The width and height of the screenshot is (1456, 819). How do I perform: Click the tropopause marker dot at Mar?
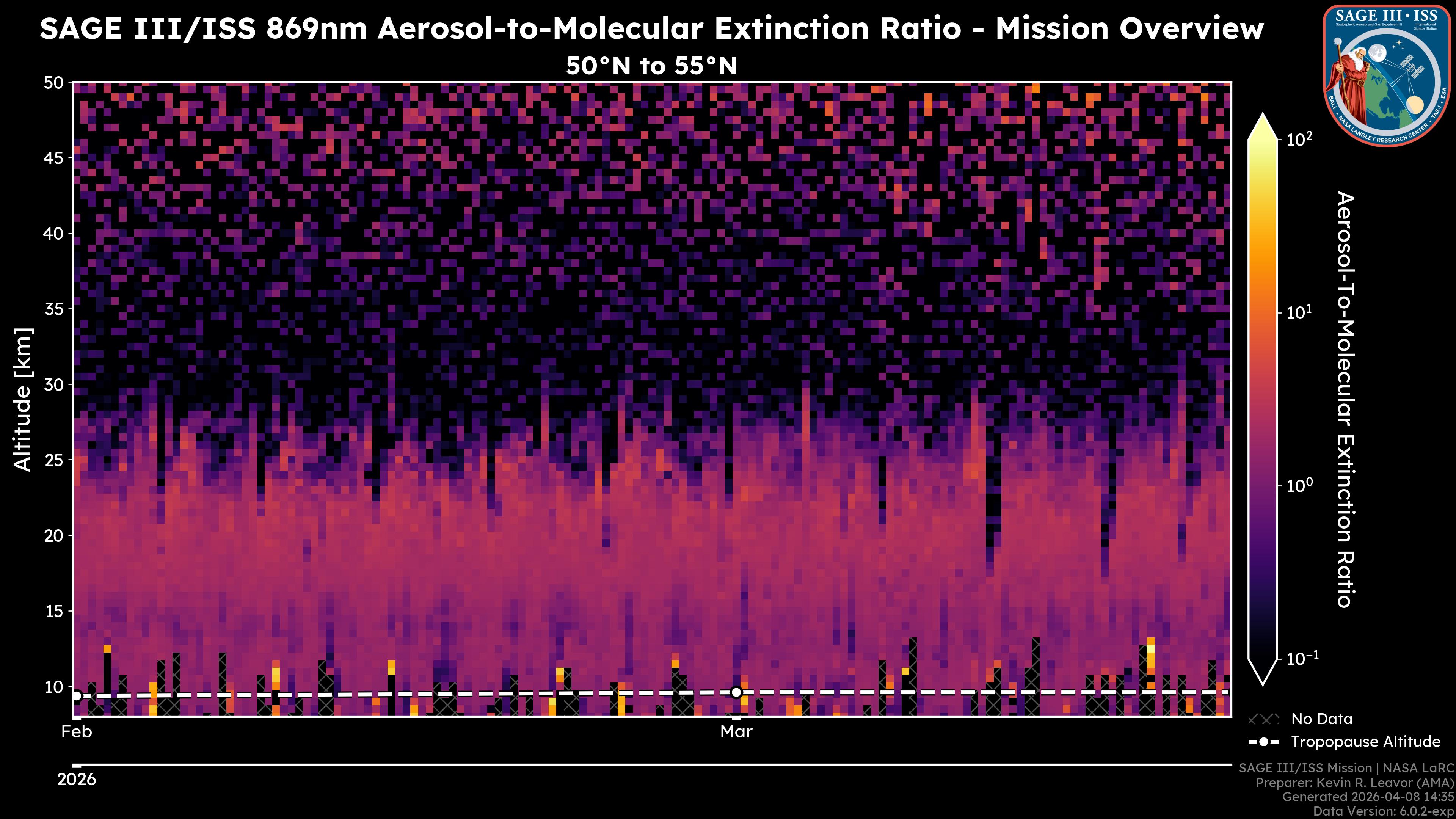pyautogui.click(x=736, y=692)
